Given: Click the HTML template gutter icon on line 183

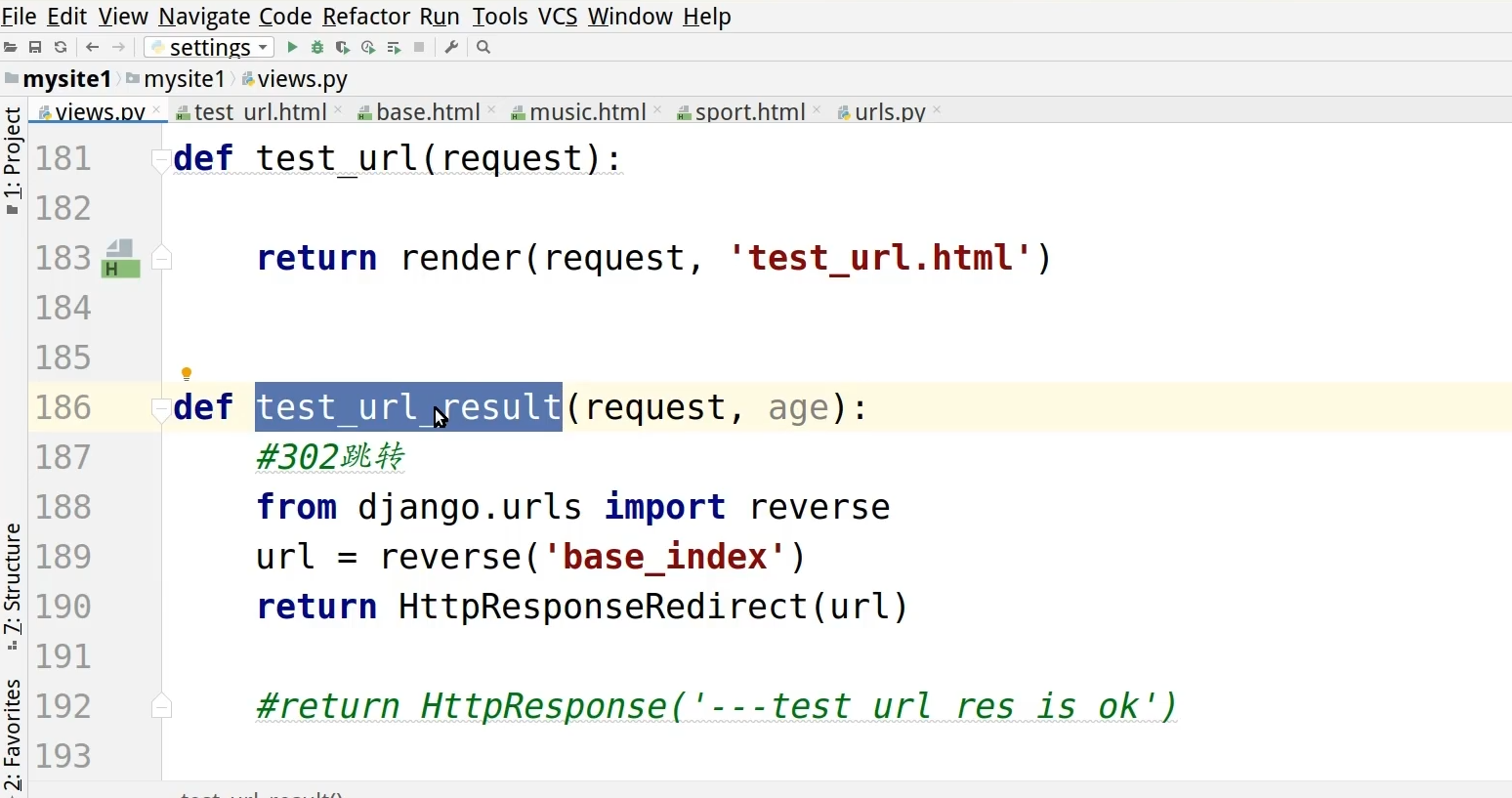Looking at the screenshot, I should [x=121, y=259].
